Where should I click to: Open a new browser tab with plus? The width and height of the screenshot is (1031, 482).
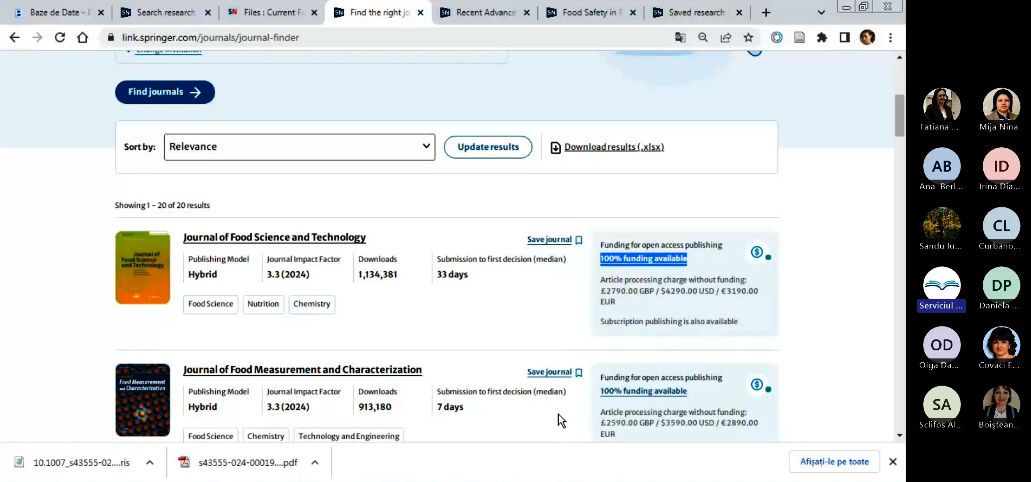point(766,12)
